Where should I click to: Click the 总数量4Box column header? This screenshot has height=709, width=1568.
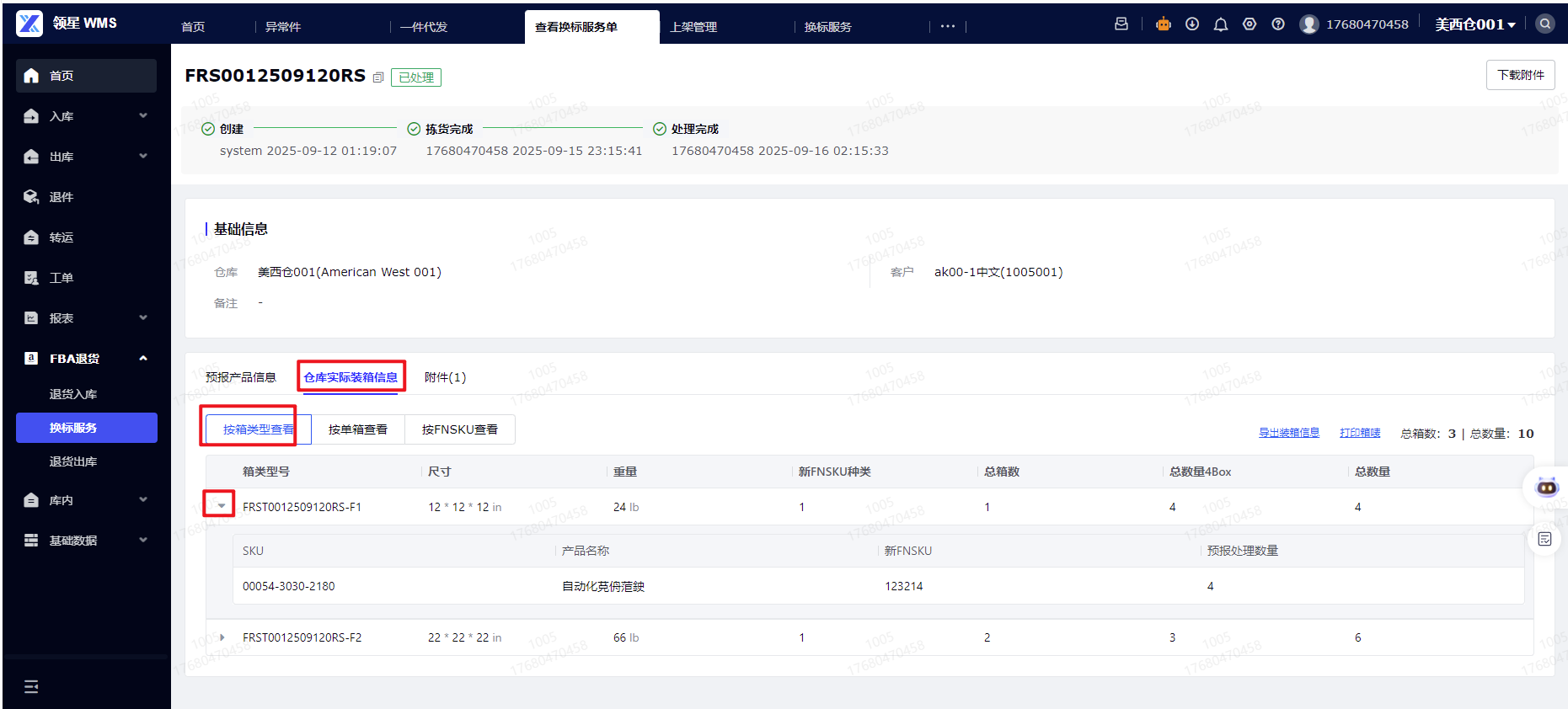(x=1201, y=472)
